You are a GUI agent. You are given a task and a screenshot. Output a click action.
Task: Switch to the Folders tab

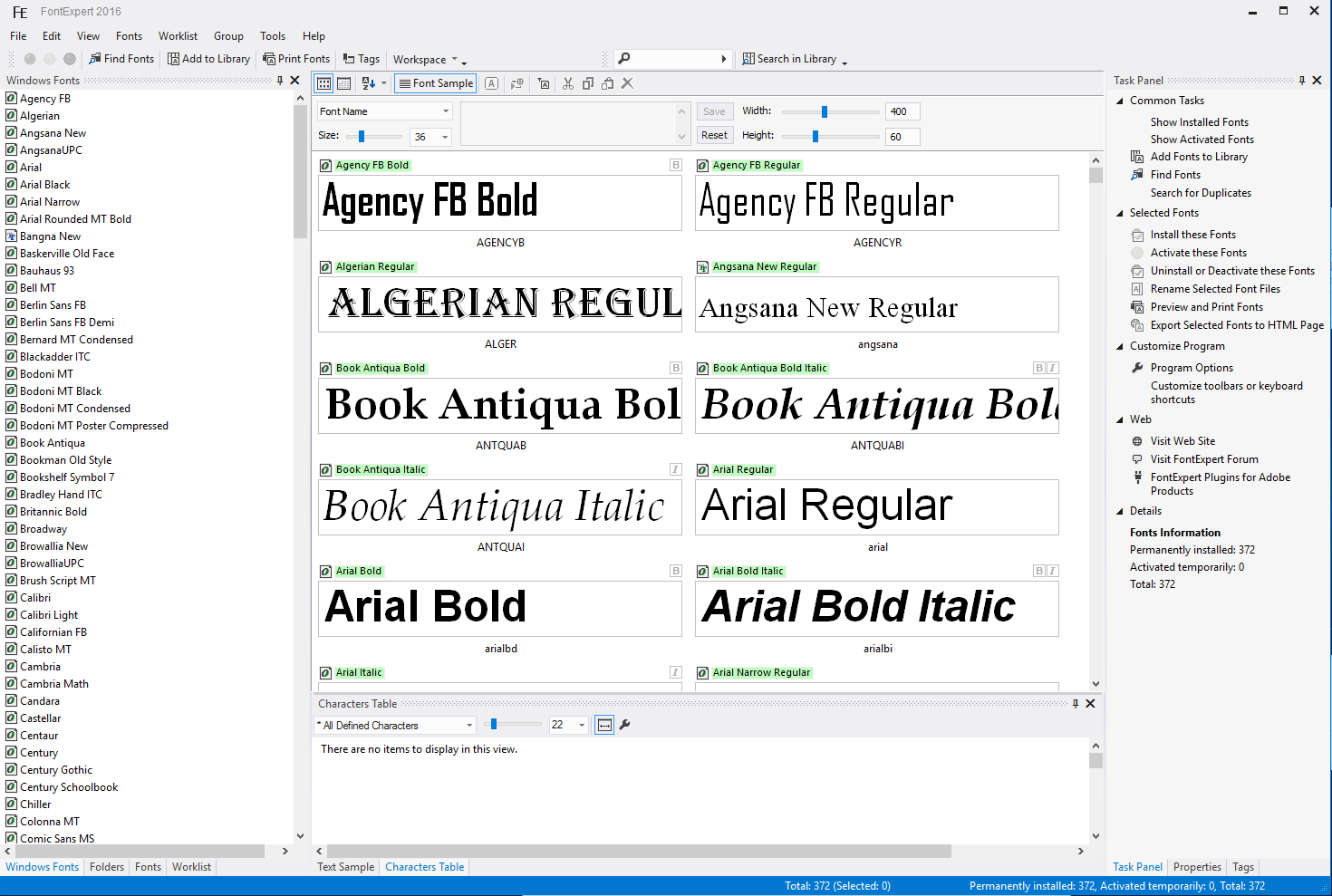click(107, 867)
